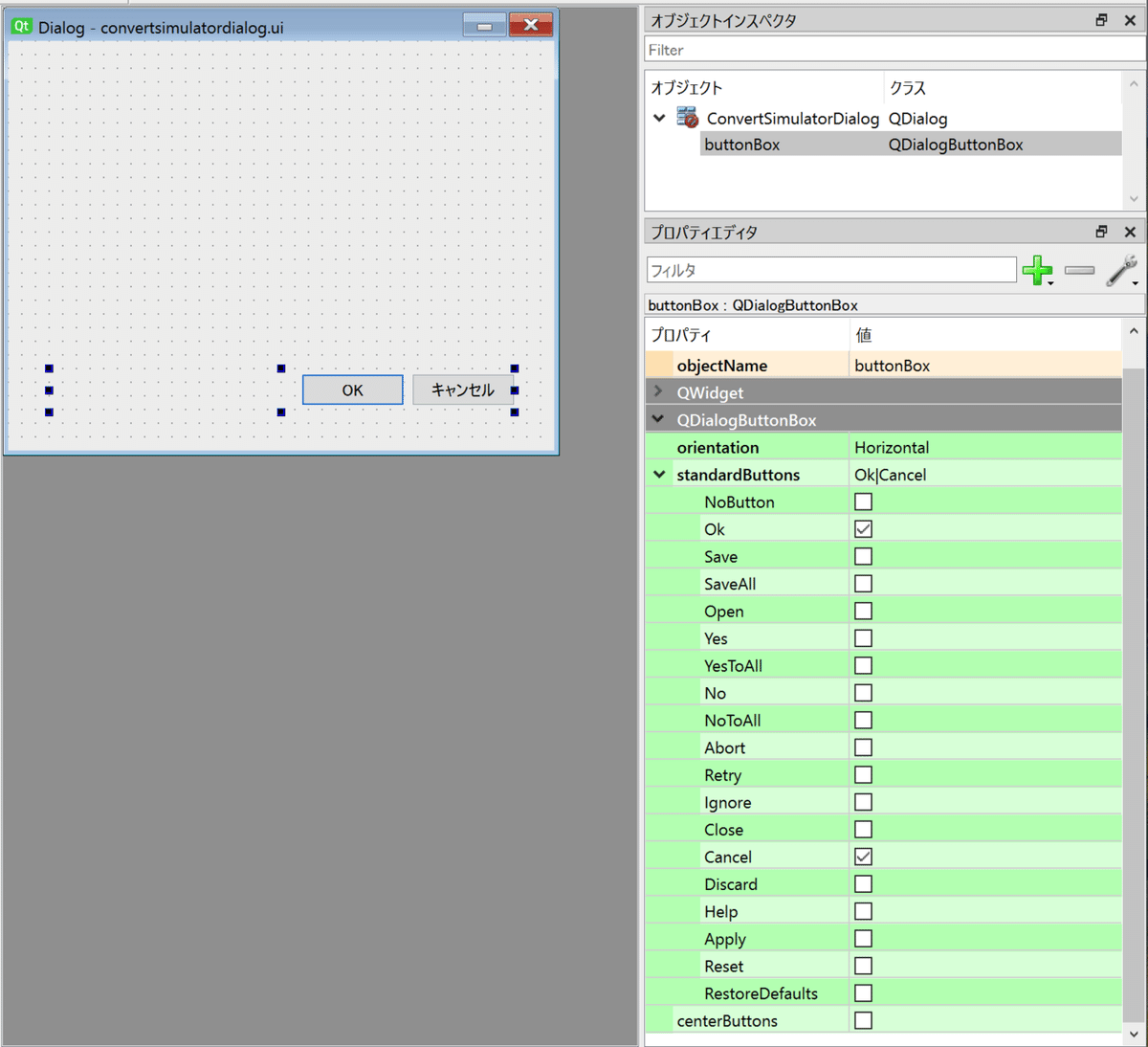Toggle the centerButtons checkbox

click(x=863, y=1020)
